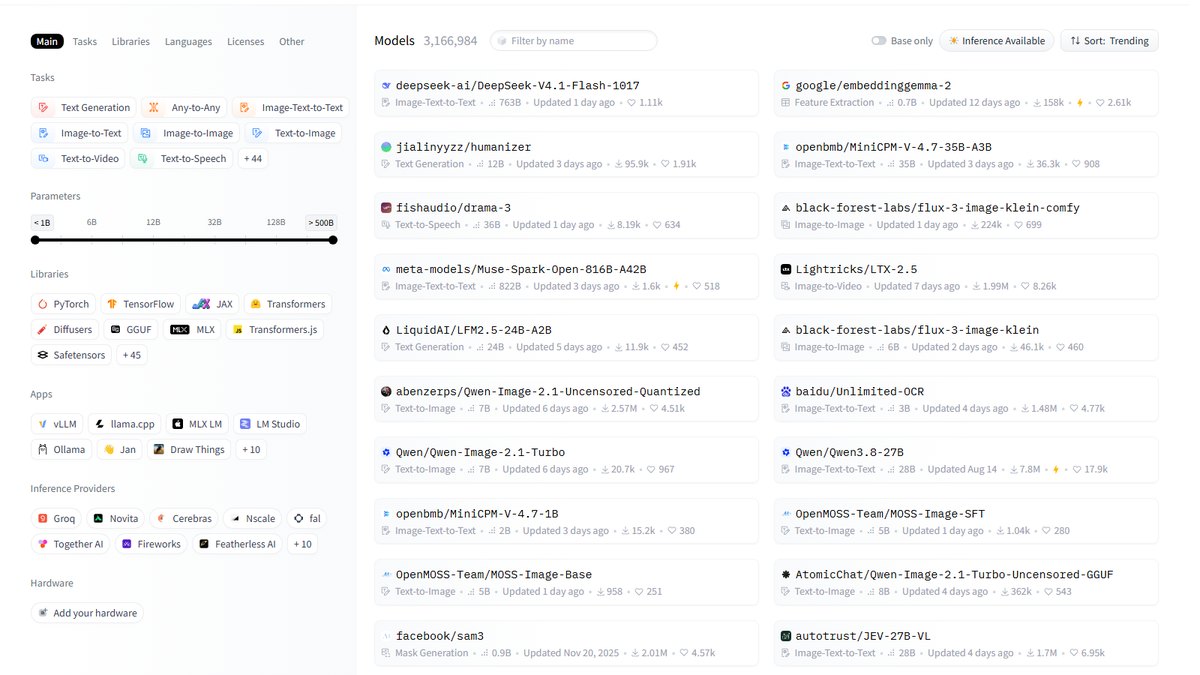Show +10 more in the Apps section
Screen dimensions: 1200x675
[251, 450]
